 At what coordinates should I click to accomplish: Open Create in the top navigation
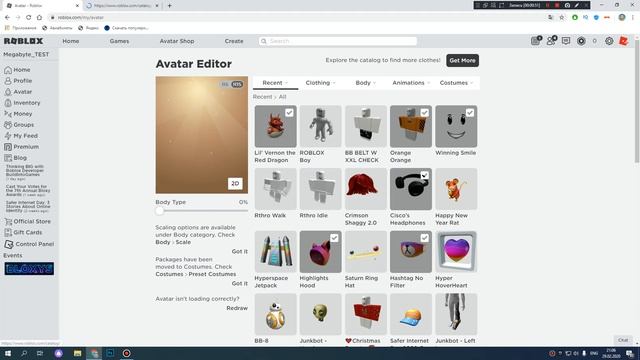click(234, 41)
